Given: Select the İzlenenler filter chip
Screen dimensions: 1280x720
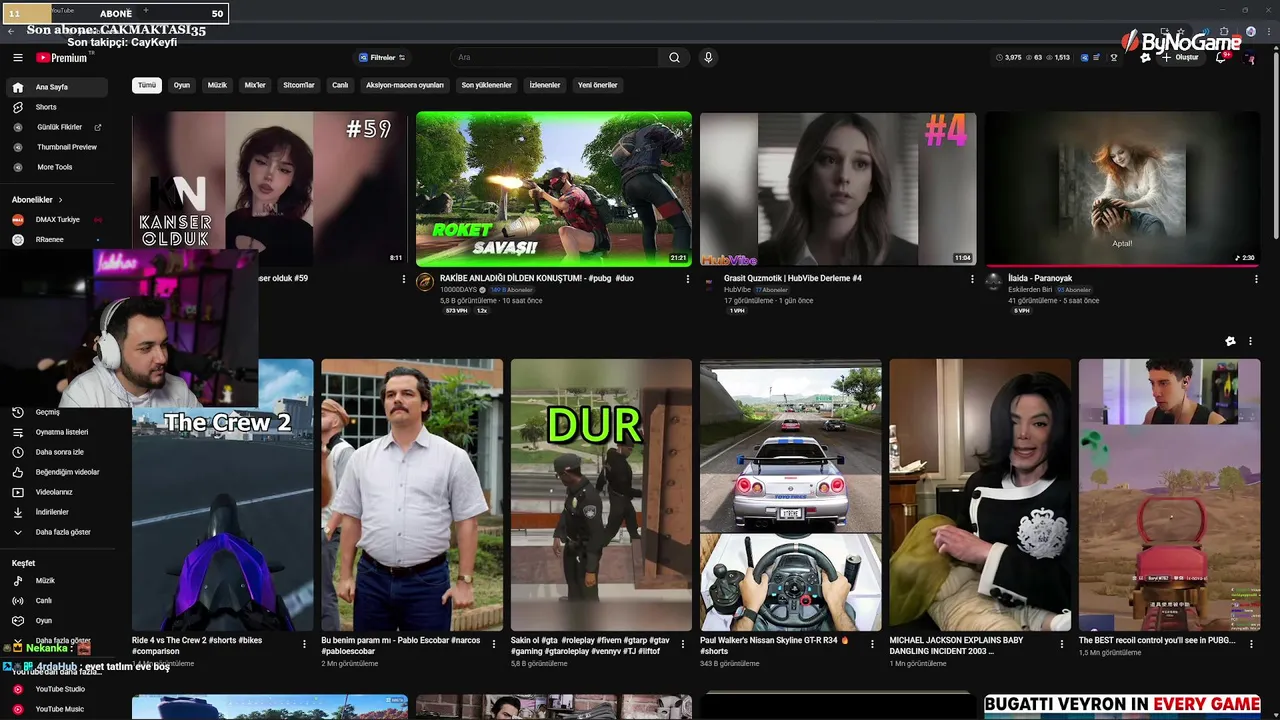Looking at the screenshot, I should click(545, 85).
